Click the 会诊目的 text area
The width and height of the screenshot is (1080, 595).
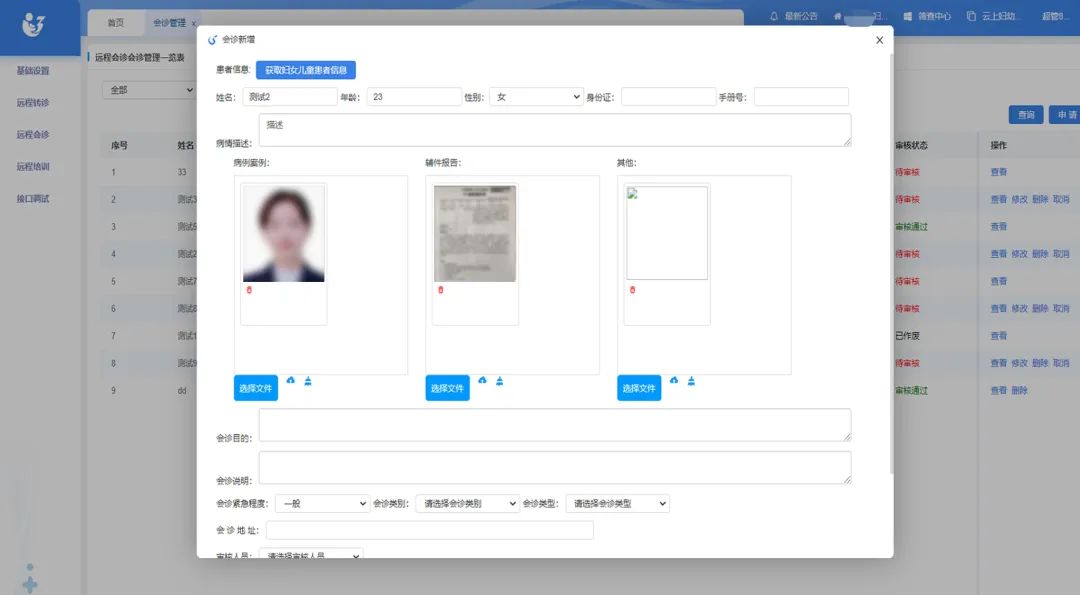pos(555,424)
